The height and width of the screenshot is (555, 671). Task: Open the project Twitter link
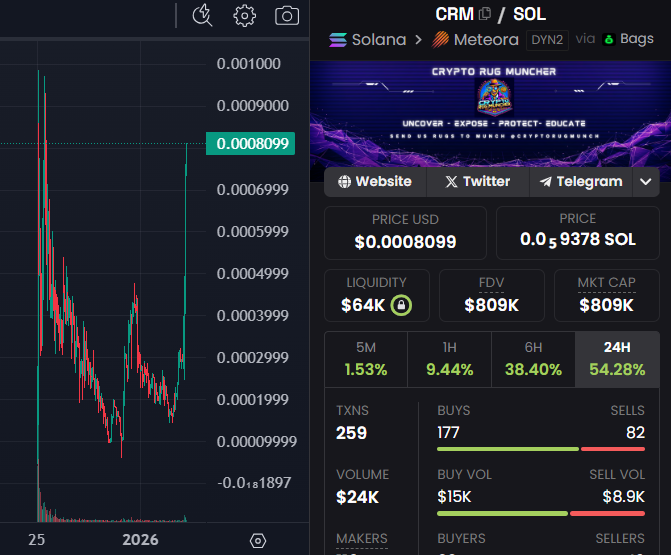pyautogui.click(x=478, y=181)
